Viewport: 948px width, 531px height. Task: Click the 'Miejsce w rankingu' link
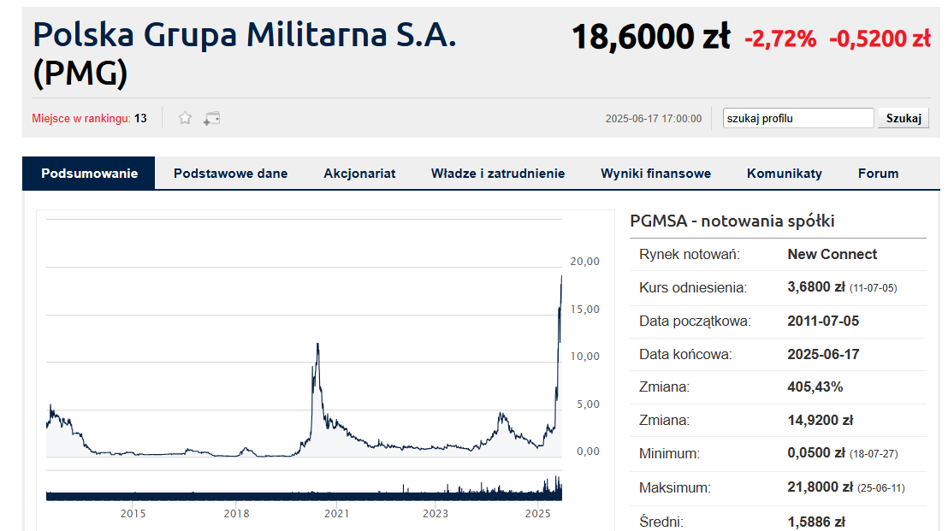pyautogui.click(x=81, y=119)
